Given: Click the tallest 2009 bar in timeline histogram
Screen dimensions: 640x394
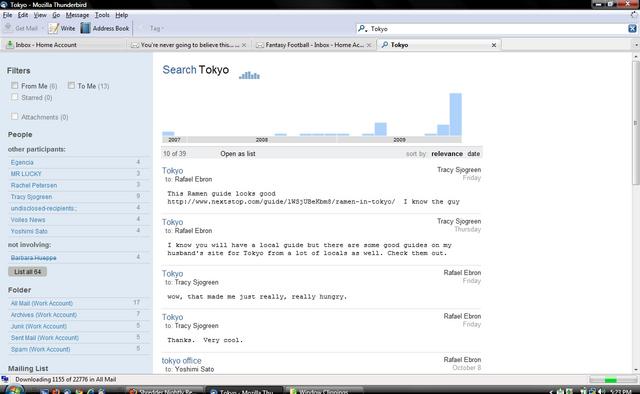Looking at the screenshot, I should (456, 114).
